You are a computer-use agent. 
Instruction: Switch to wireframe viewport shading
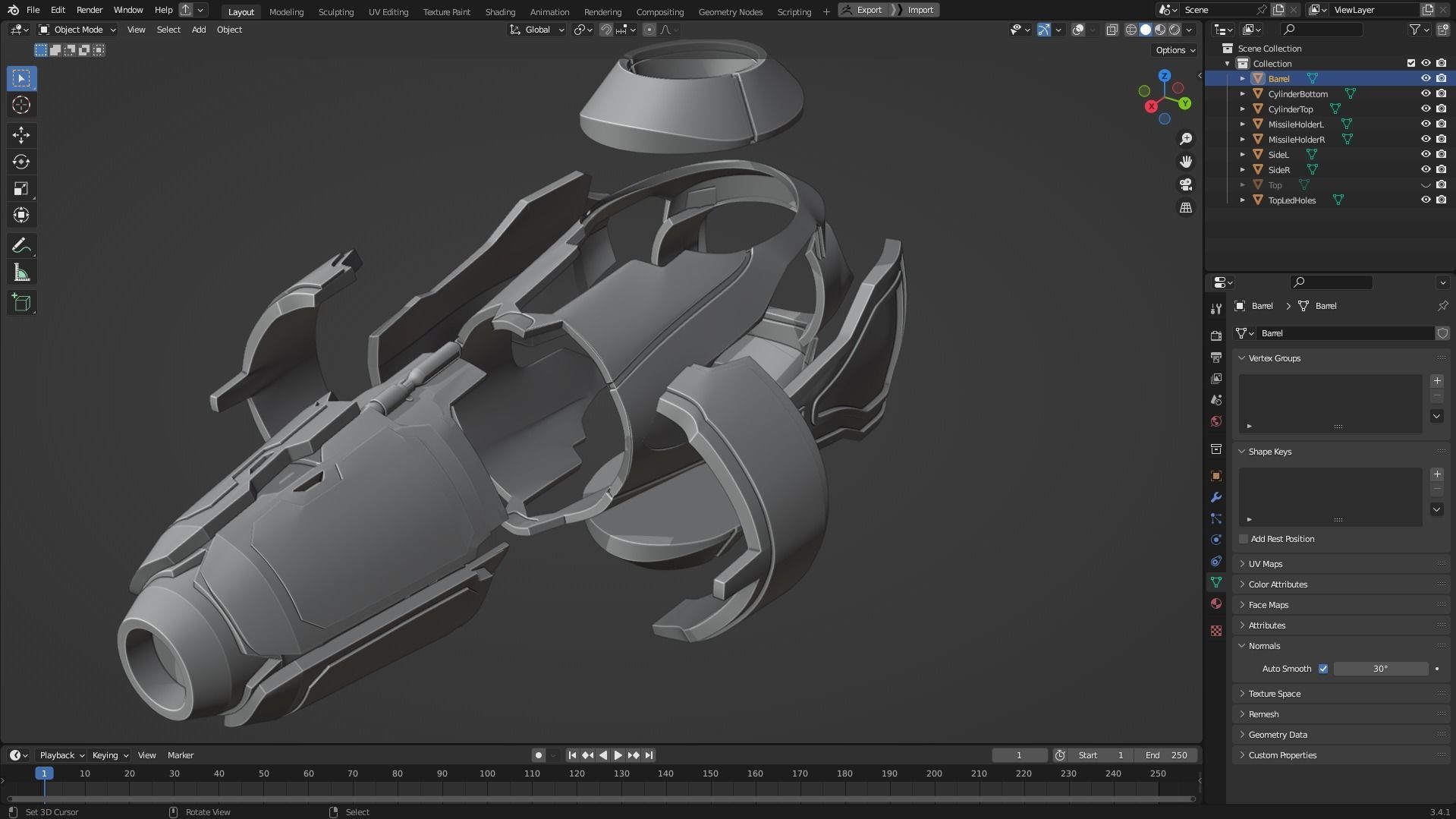1131,30
